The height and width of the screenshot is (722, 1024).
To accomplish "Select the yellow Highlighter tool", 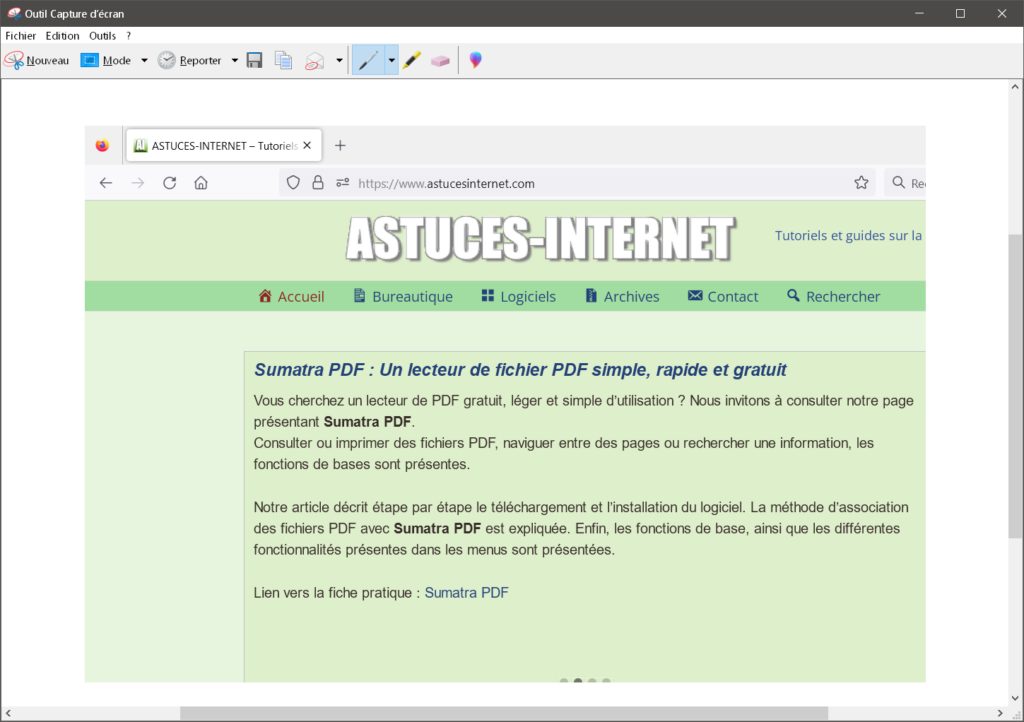I will [x=412, y=60].
